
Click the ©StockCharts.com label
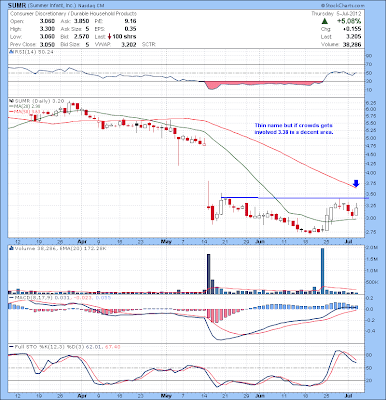343,6
